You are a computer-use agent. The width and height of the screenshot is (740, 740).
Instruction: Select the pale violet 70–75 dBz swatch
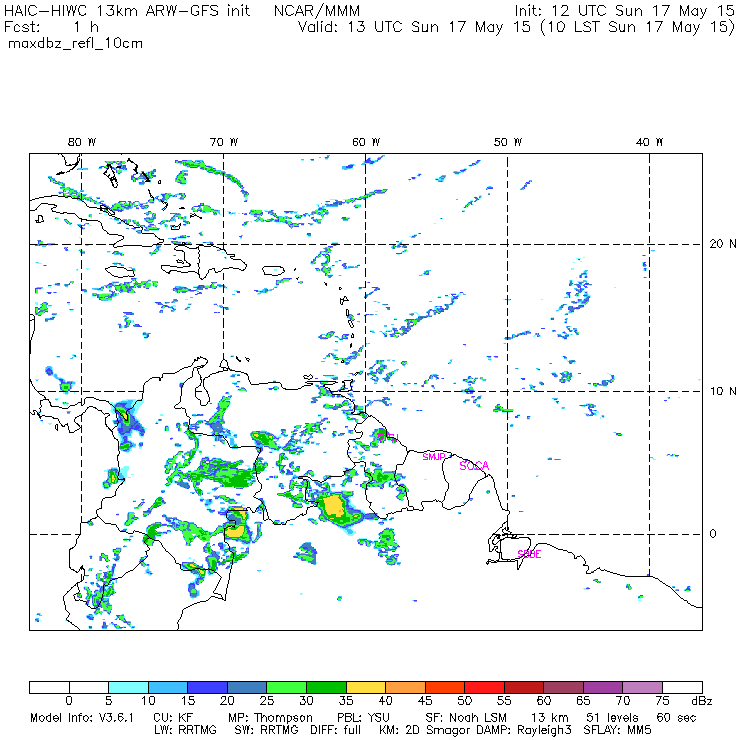pyautogui.click(x=642, y=687)
